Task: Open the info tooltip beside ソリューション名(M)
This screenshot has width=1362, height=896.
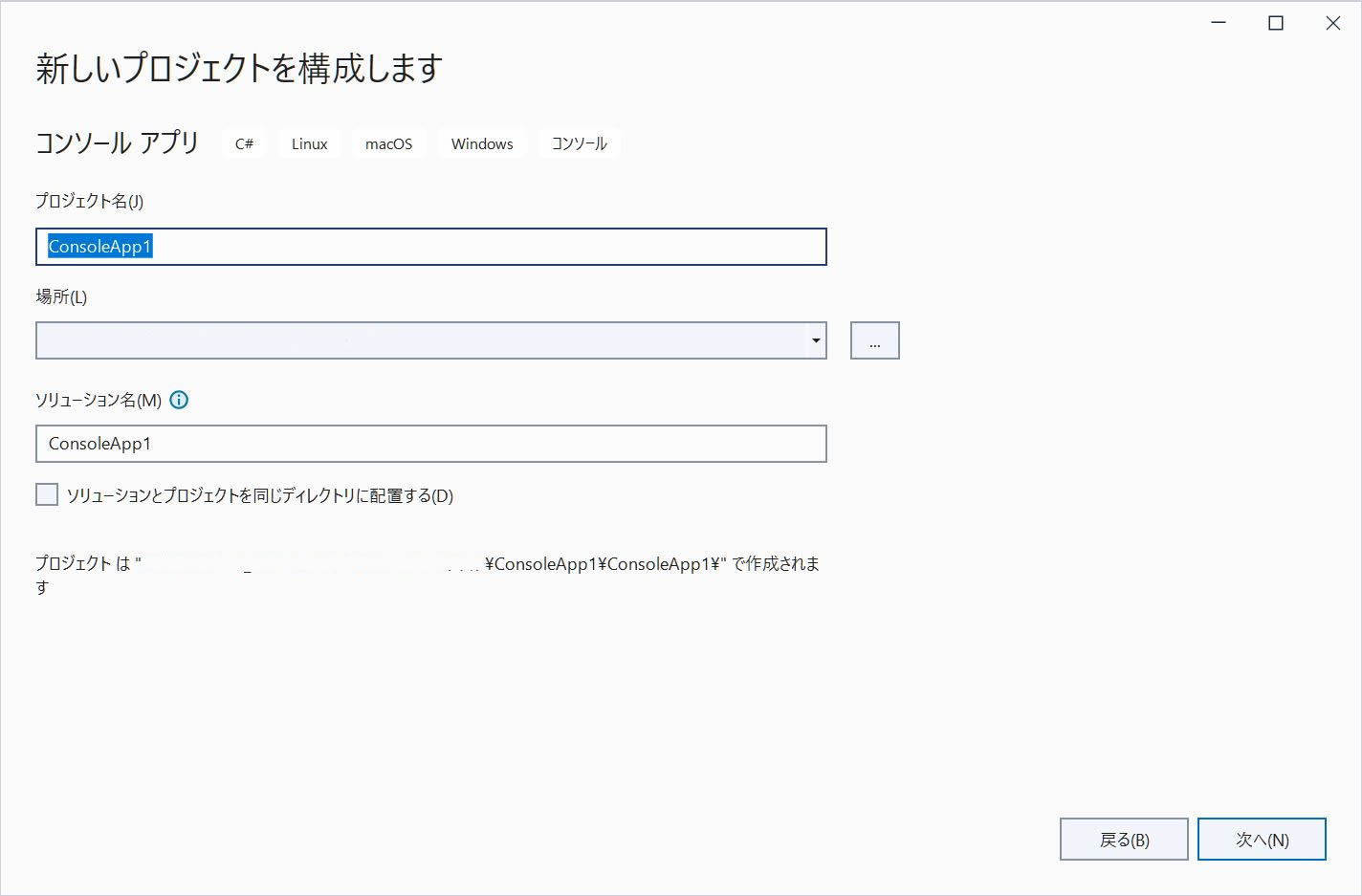Action: point(178,400)
